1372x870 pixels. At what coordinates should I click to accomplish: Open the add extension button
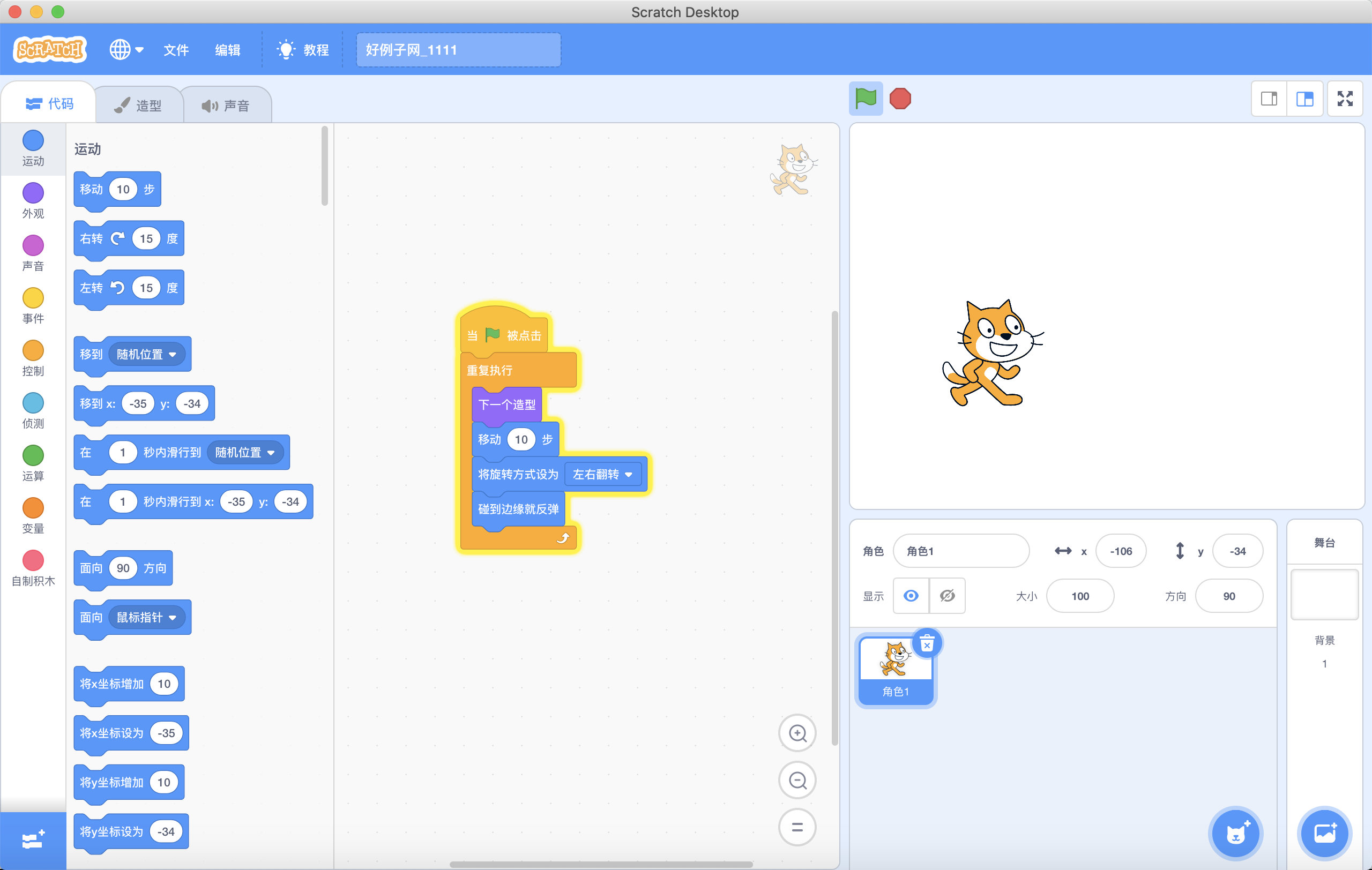(33, 840)
